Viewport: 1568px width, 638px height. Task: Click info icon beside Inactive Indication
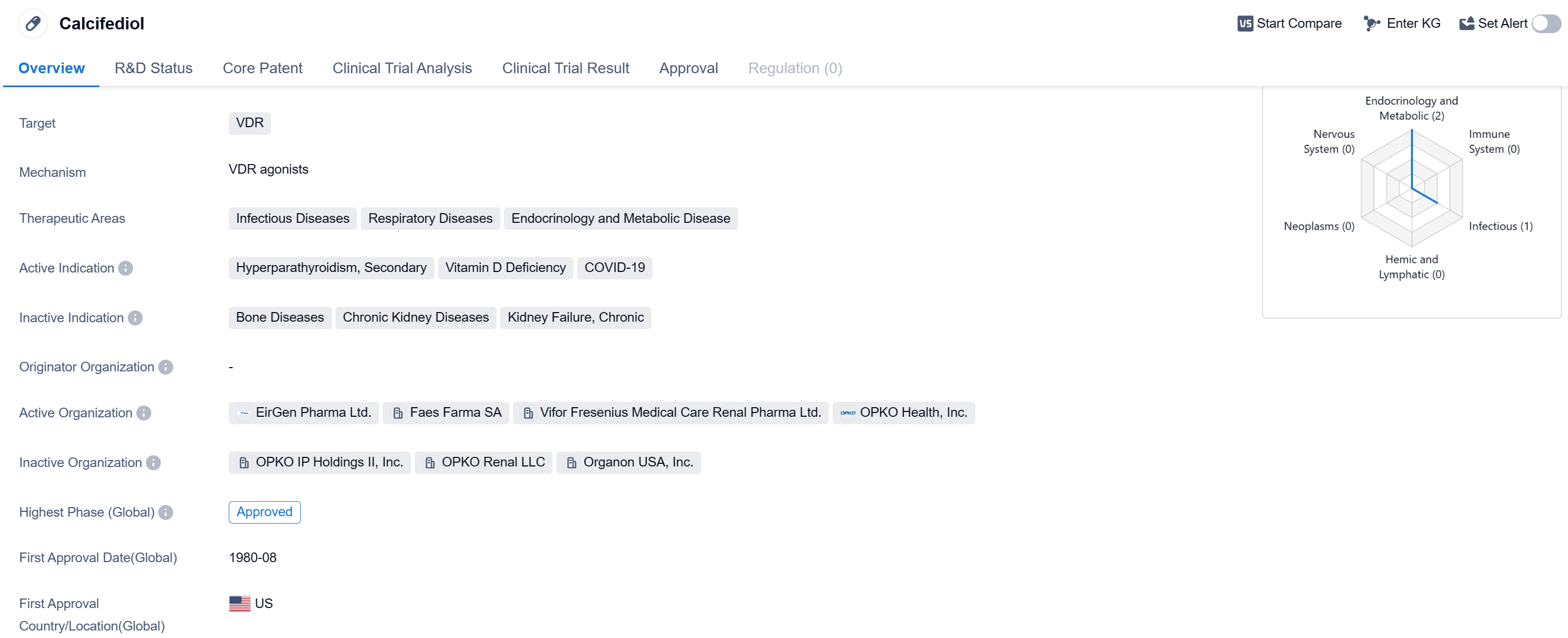point(135,318)
